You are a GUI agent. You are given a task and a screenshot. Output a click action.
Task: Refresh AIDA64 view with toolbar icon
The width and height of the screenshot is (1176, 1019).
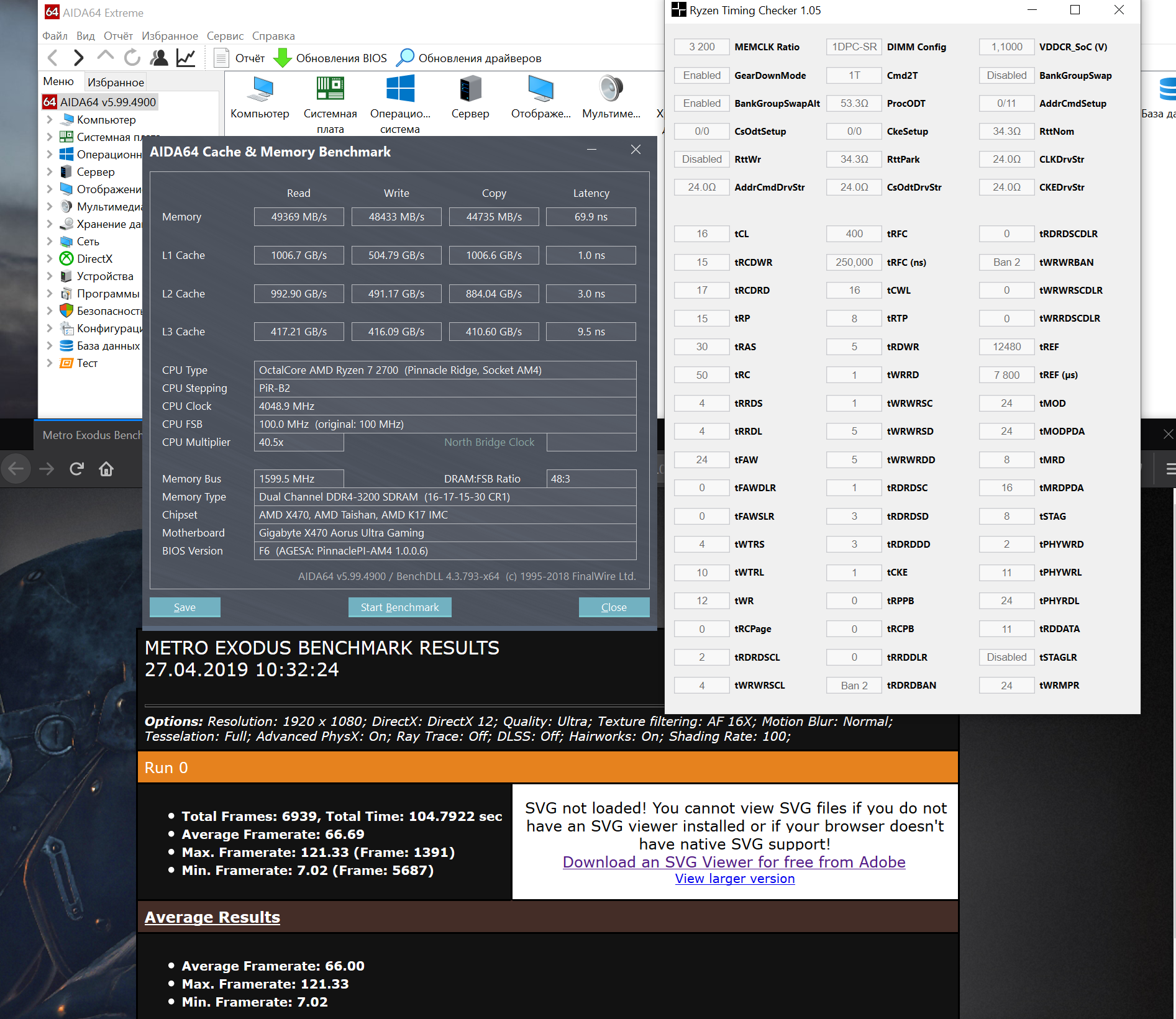pos(132,58)
